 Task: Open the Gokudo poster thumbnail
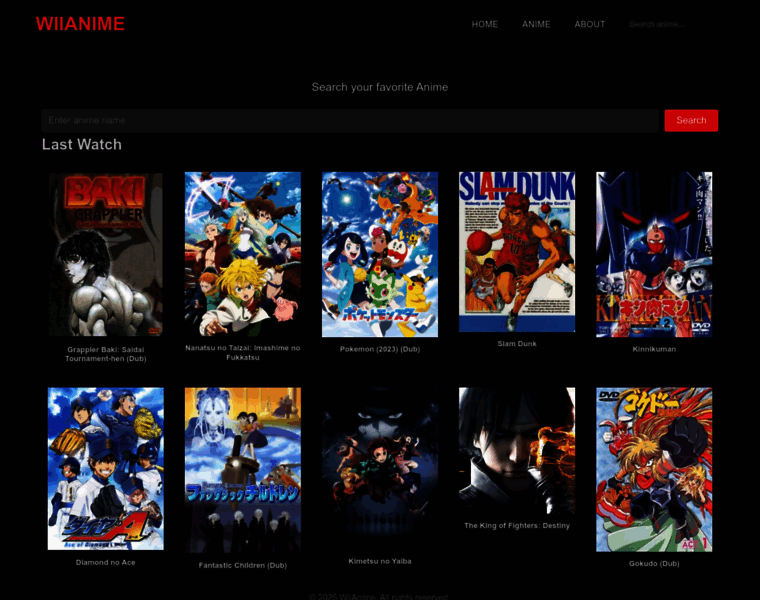click(654, 469)
